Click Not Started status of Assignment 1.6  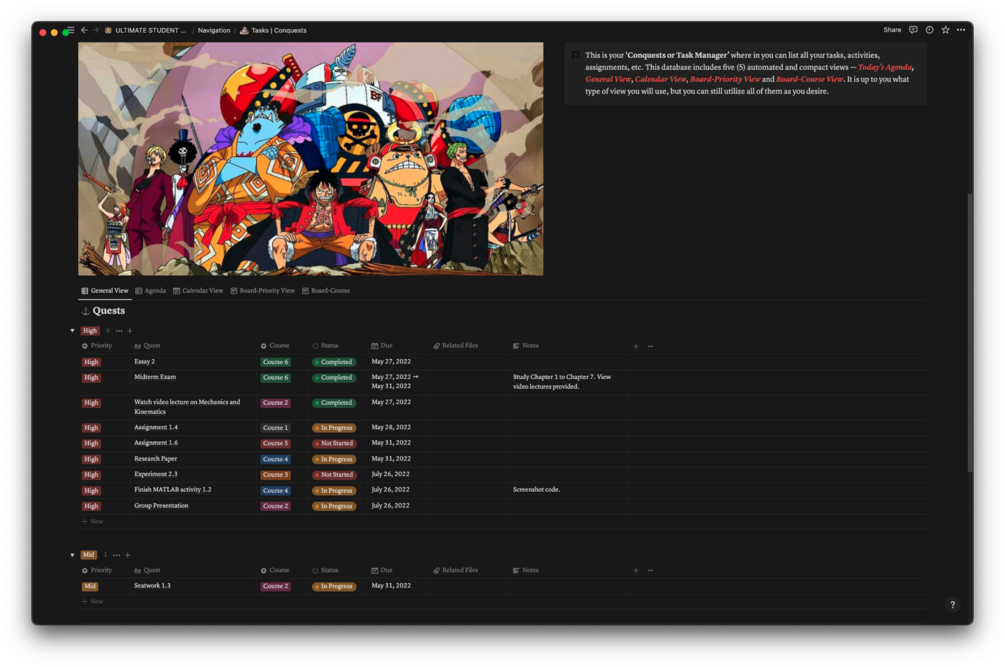pyautogui.click(x=334, y=443)
